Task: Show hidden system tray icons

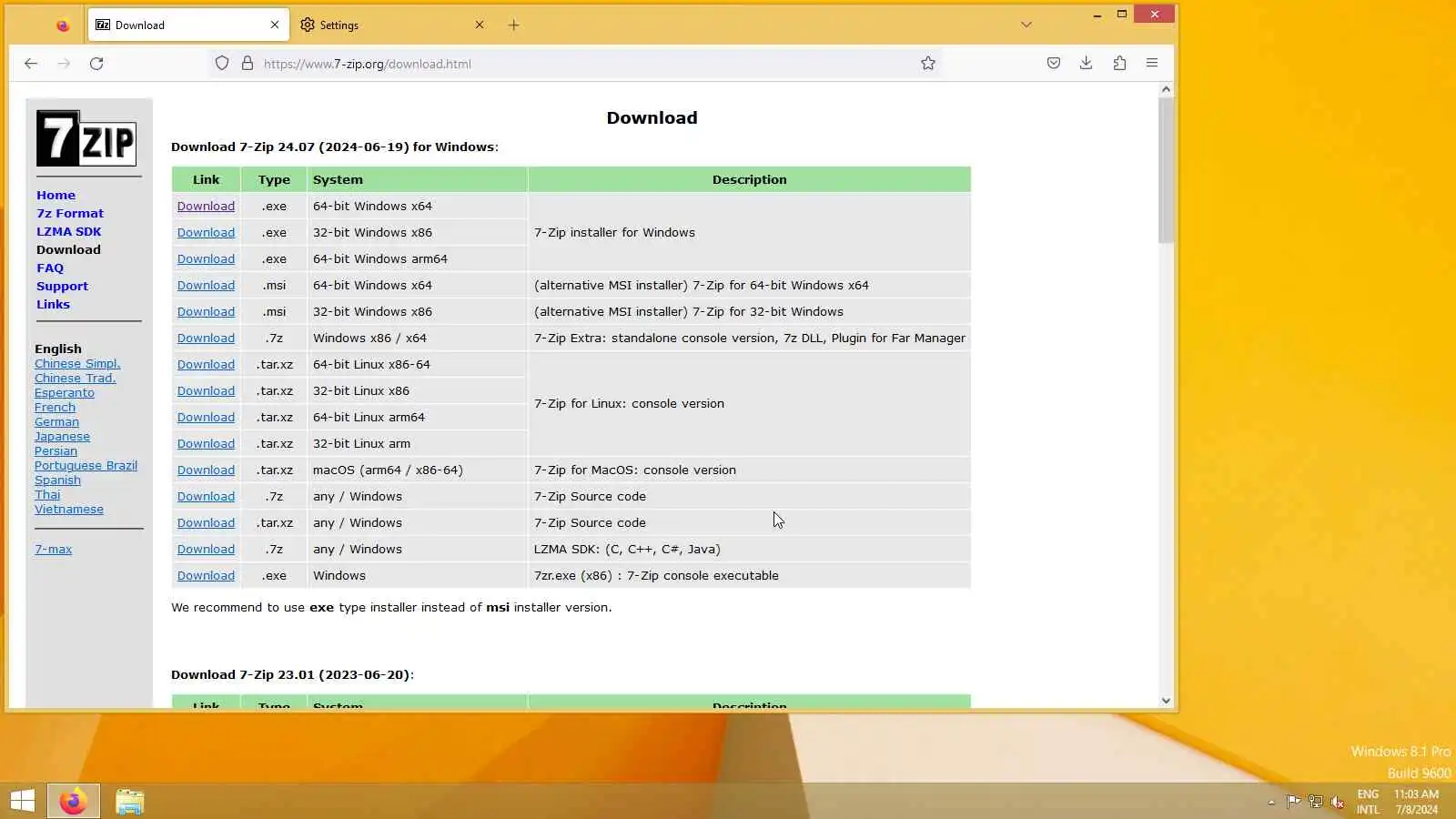Action: (1271, 802)
